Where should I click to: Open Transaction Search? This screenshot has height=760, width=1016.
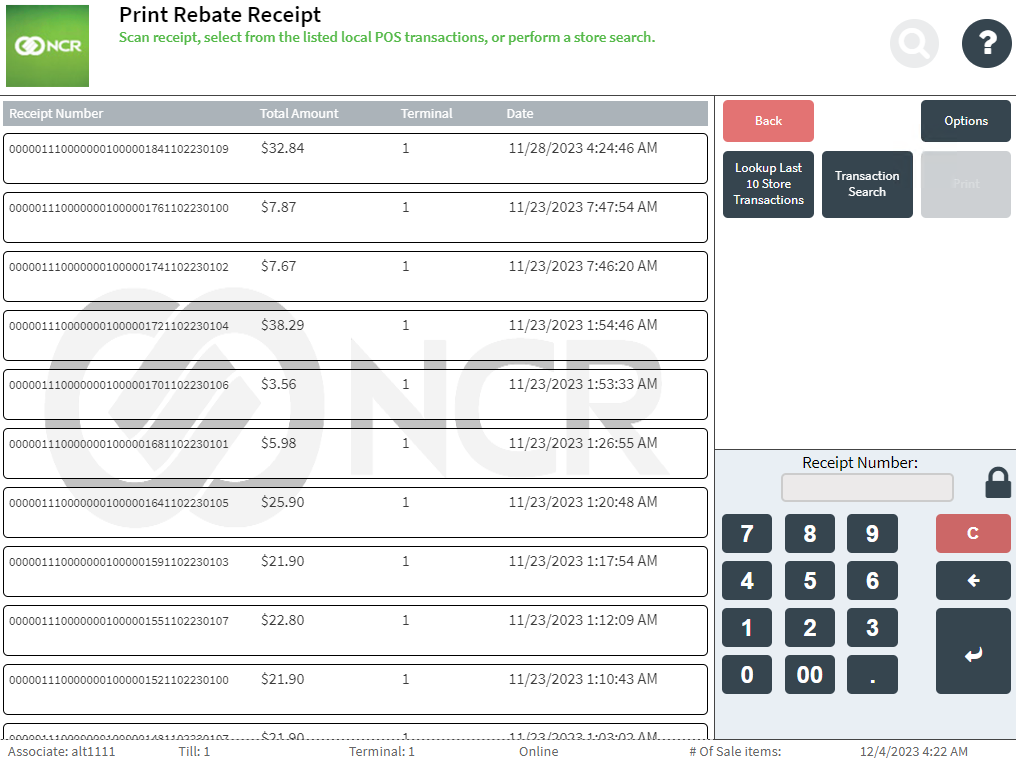point(866,184)
